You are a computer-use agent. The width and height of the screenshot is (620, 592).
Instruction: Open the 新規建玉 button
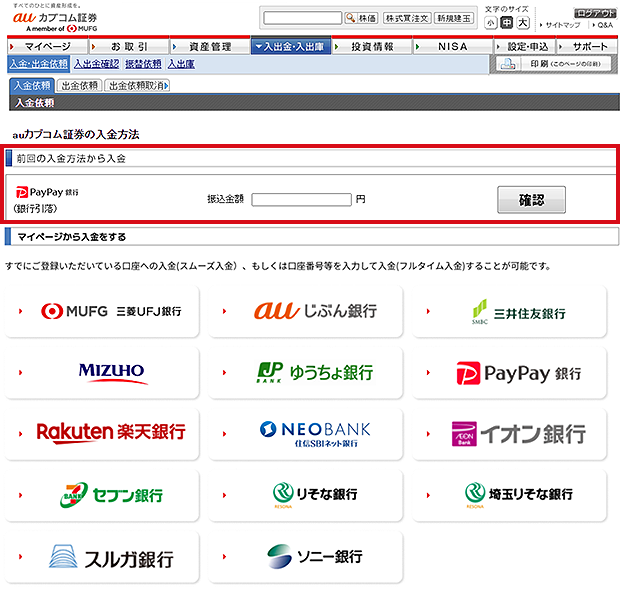coord(454,18)
